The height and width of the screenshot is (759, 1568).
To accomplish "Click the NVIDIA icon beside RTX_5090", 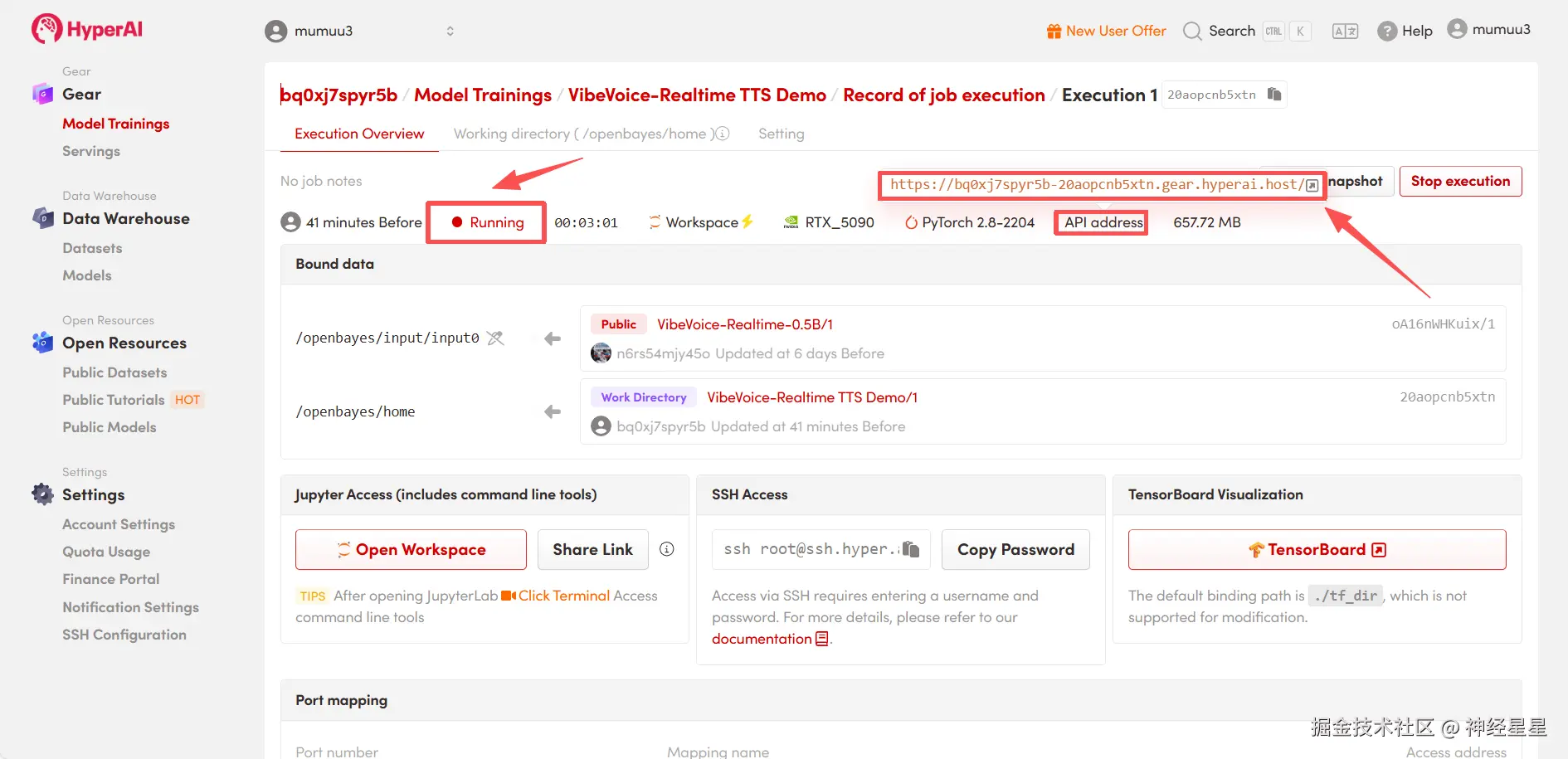I will click(x=791, y=222).
